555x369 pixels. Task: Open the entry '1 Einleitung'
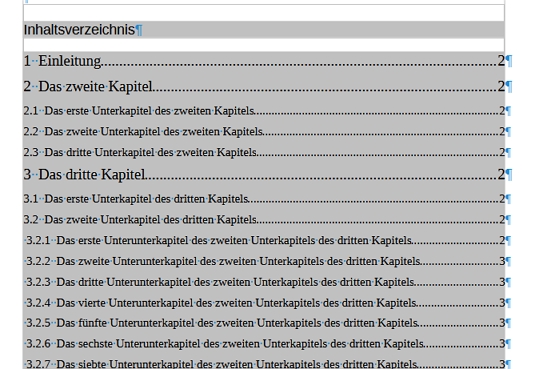point(264,61)
